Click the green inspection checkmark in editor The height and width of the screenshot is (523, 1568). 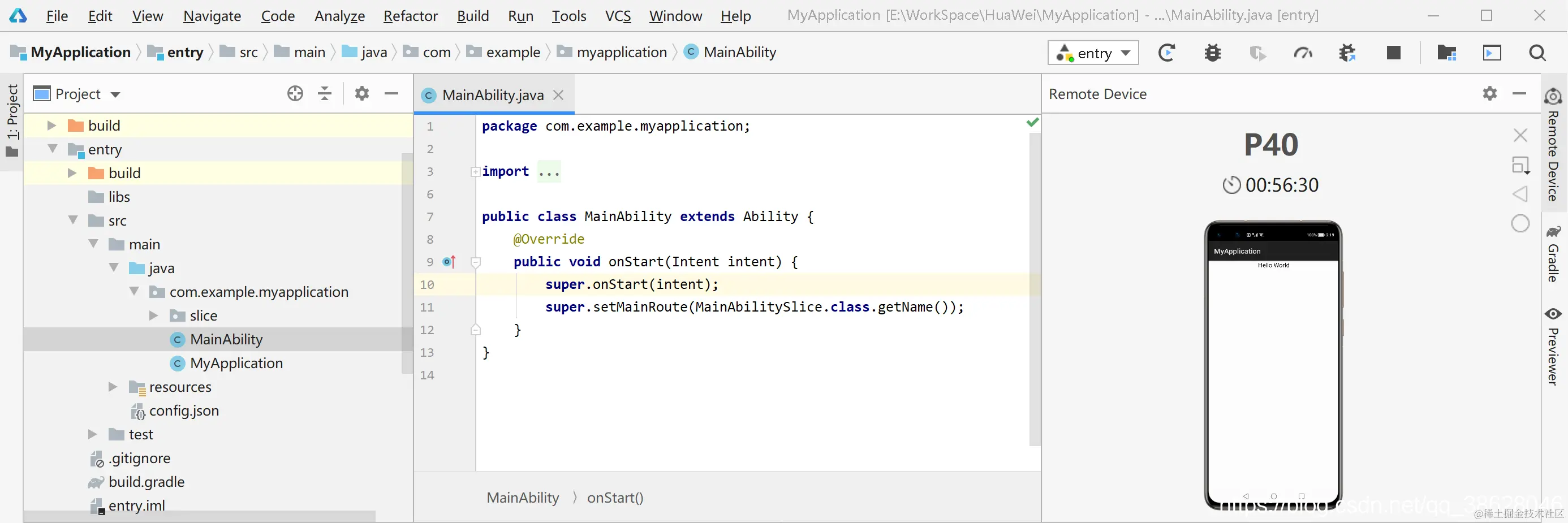[x=1032, y=122]
